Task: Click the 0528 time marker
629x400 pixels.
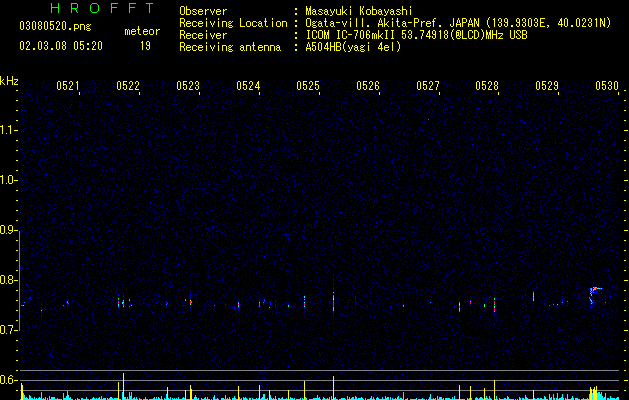Action: point(487,85)
